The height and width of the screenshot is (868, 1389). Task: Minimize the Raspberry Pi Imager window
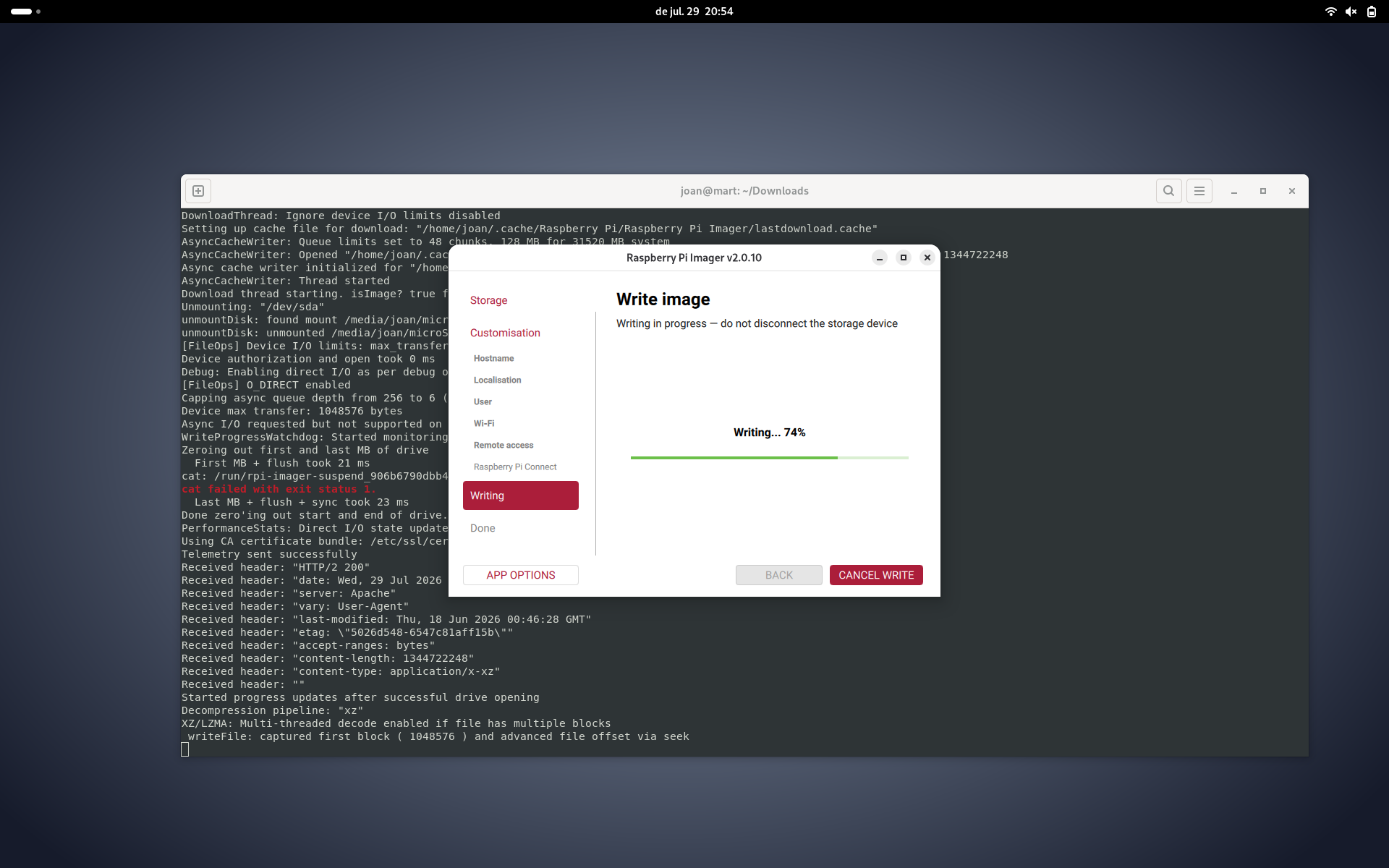(x=880, y=258)
